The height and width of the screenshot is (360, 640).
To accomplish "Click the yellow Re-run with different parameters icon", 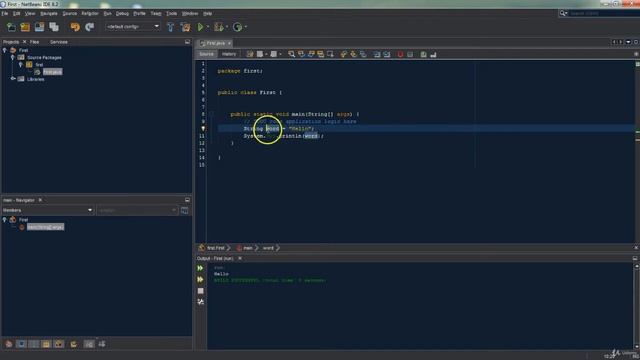I will click(200, 280).
